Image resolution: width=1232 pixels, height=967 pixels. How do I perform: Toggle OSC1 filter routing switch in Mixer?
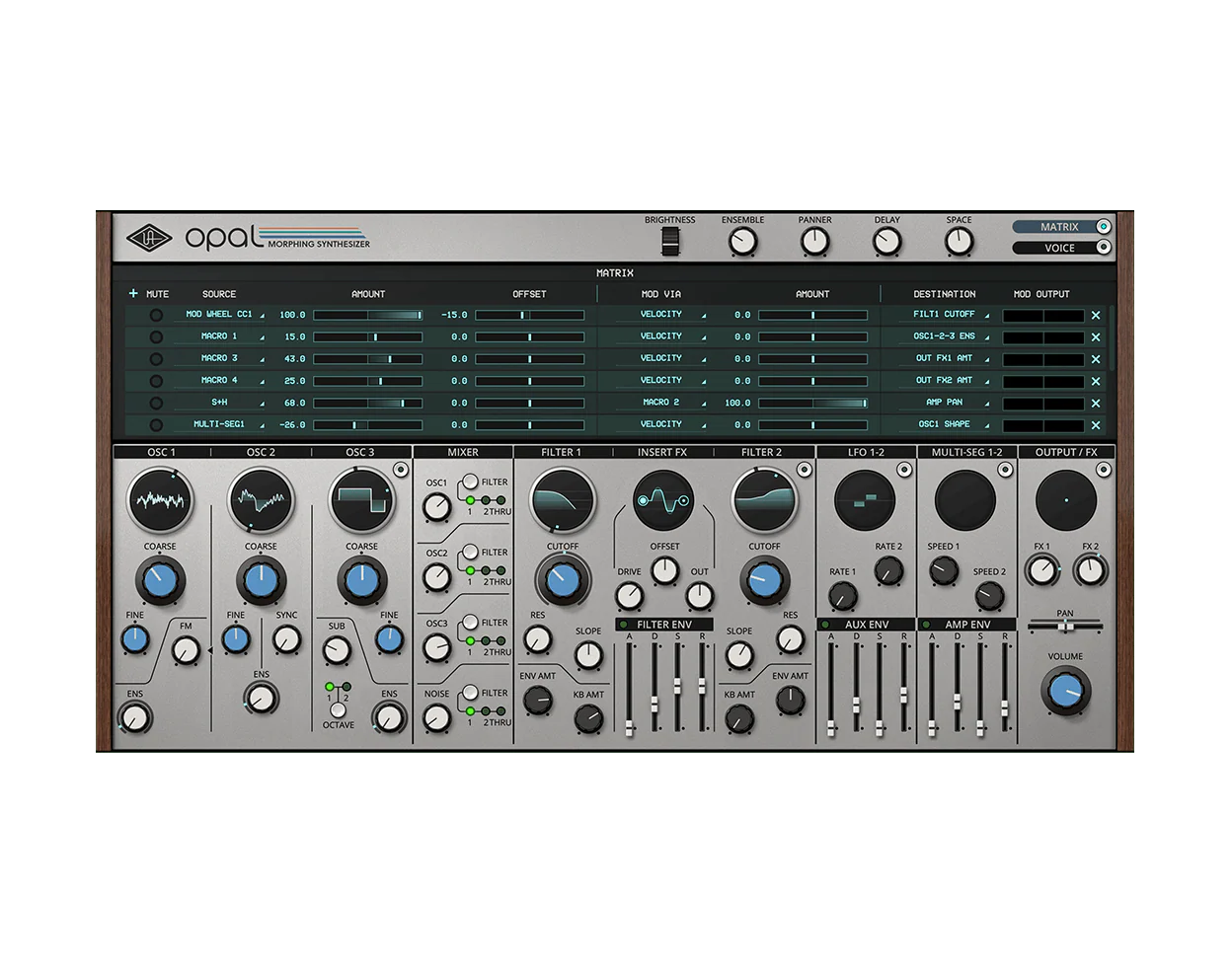(470, 482)
